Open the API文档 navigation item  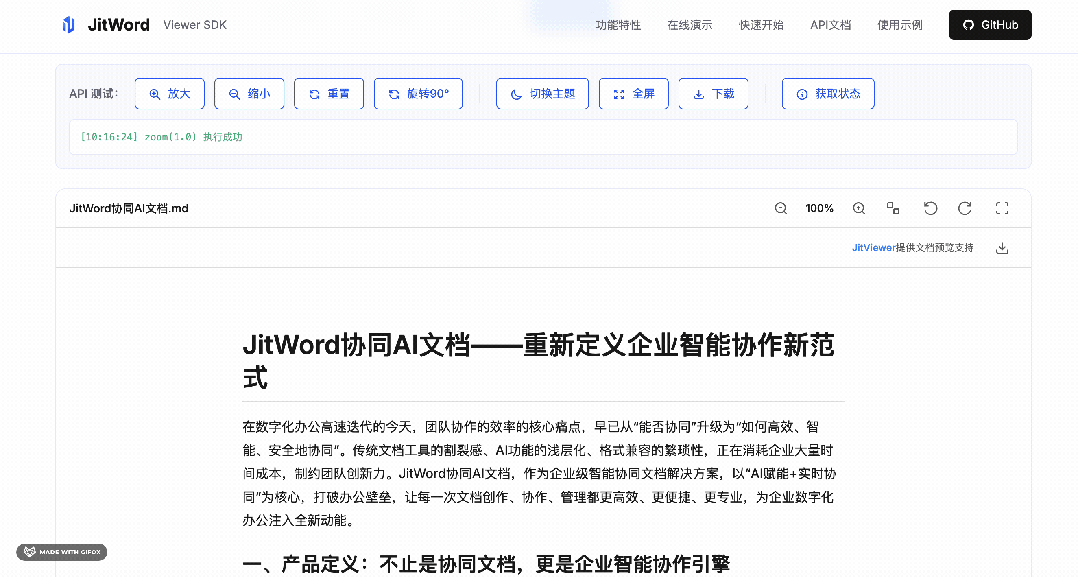coord(830,25)
